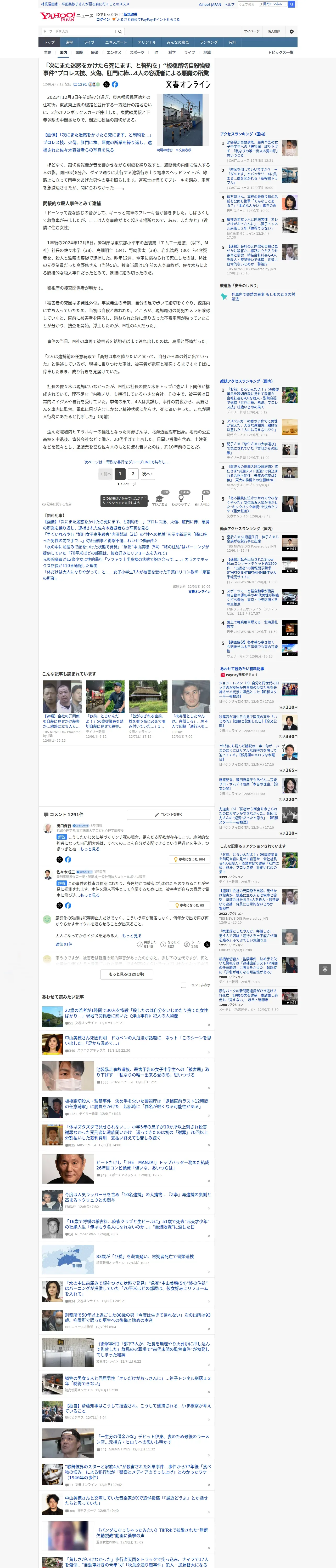Close the reaction tooltip with its X
336x1568 pixels.
pyautogui.click(x=146, y=498)
